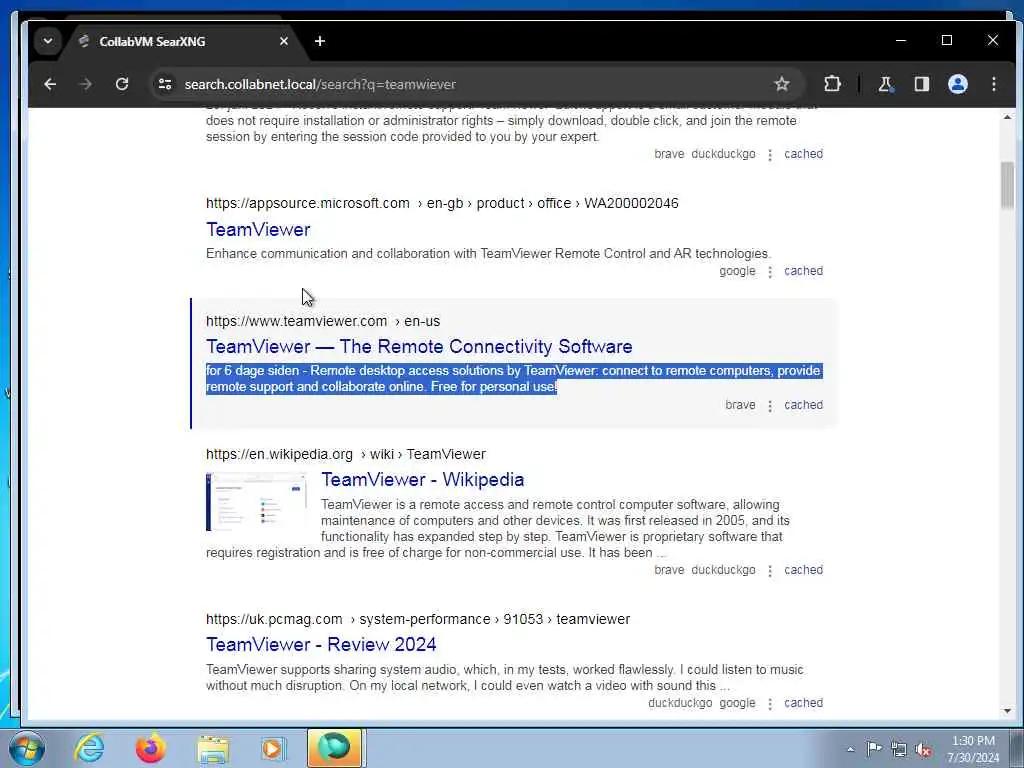
Task: Show hidden system tray icons
Action: pos(850,749)
